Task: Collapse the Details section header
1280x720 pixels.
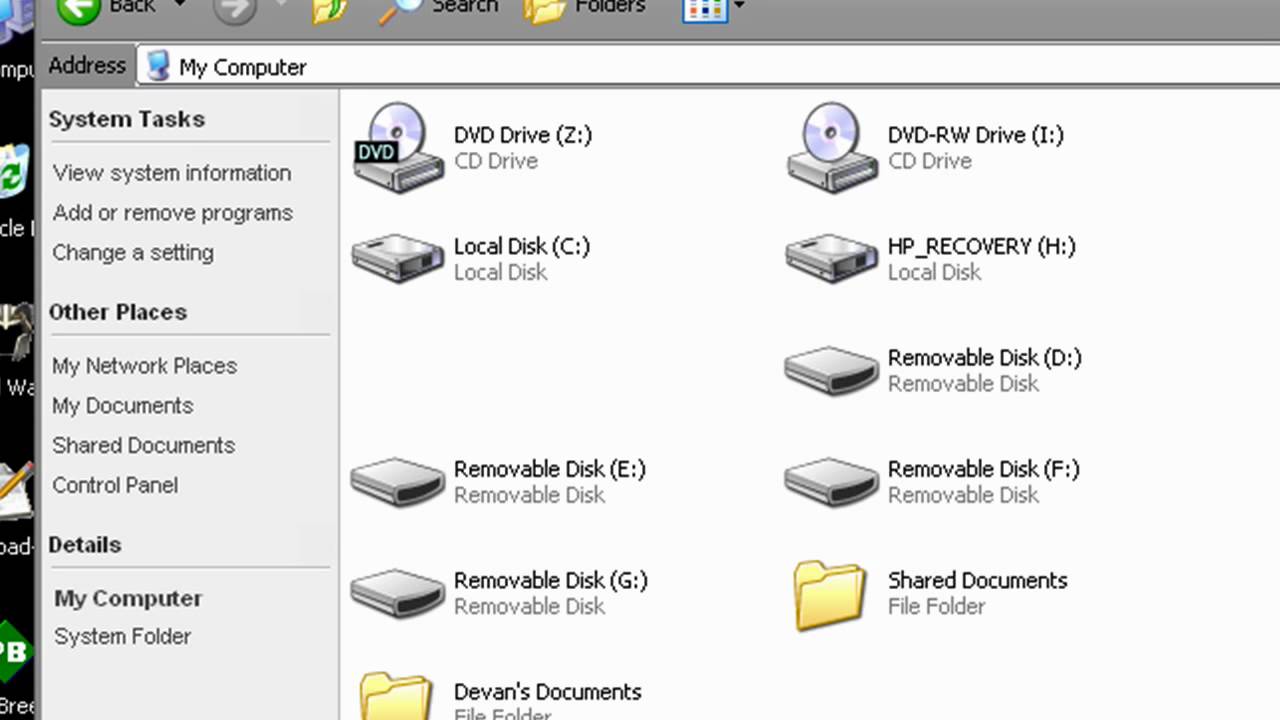Action: tap(85, 545)
